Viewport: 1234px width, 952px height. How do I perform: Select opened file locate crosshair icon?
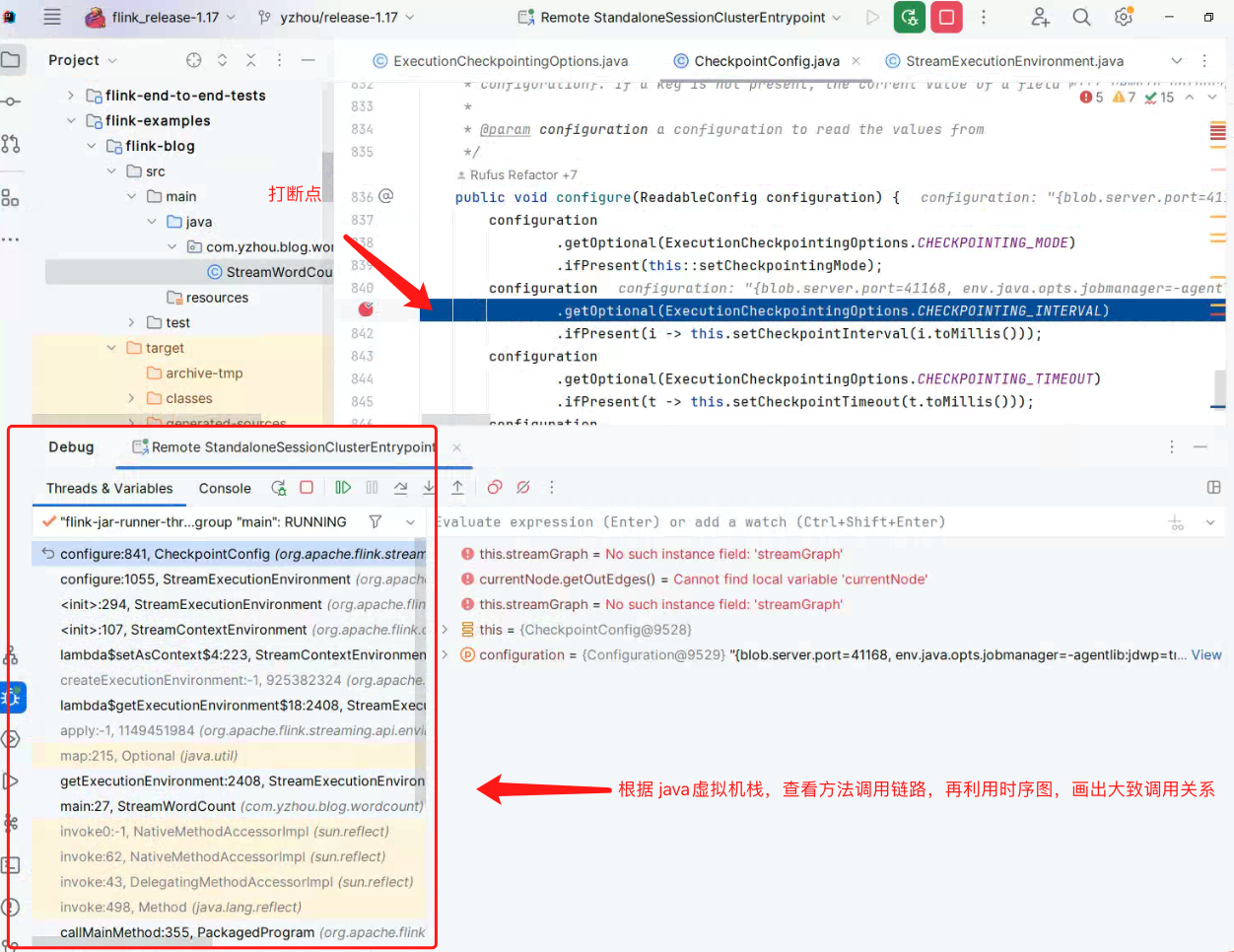pos(193,60)
